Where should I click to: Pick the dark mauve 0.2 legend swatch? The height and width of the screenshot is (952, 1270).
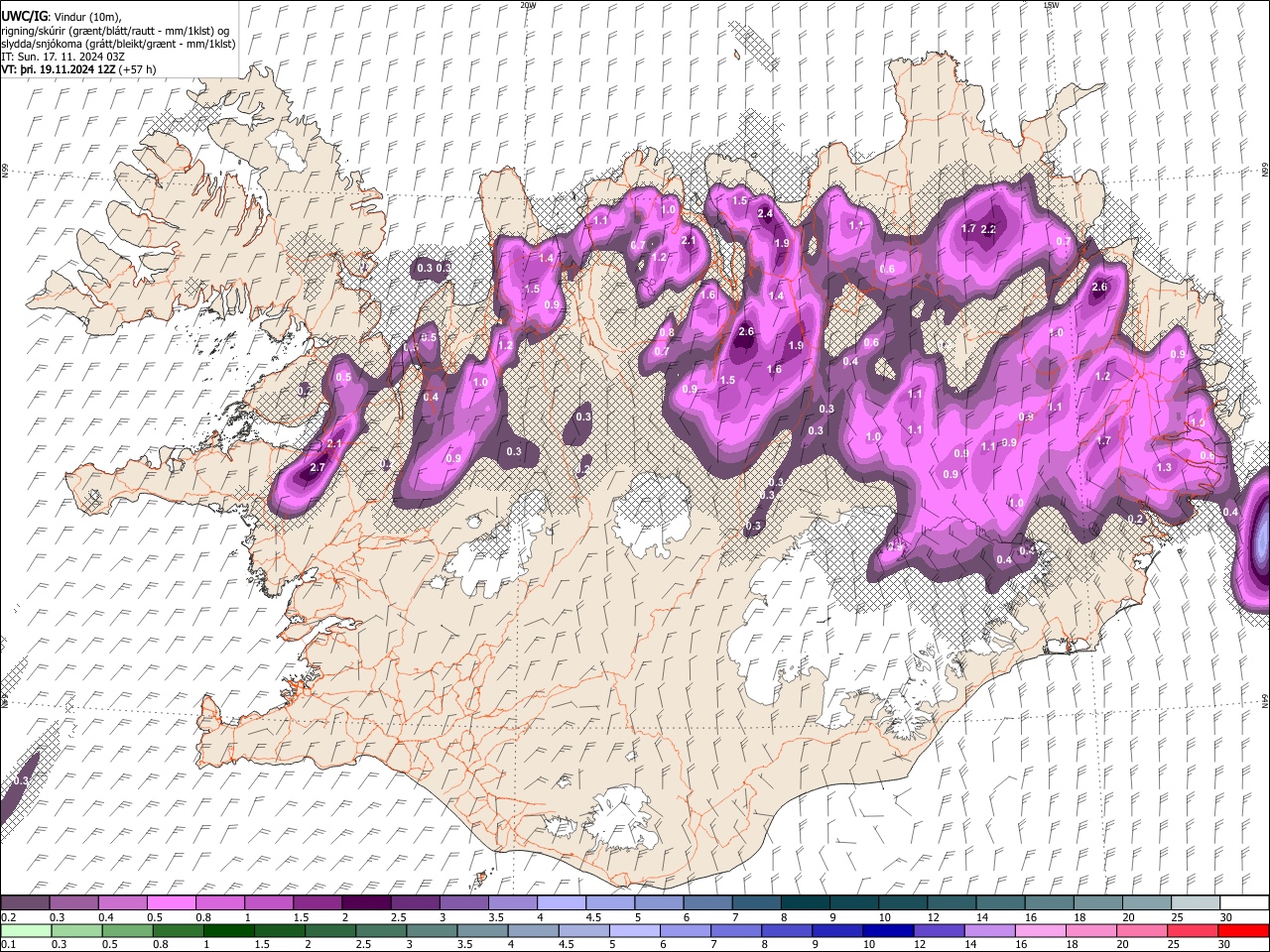25,903
